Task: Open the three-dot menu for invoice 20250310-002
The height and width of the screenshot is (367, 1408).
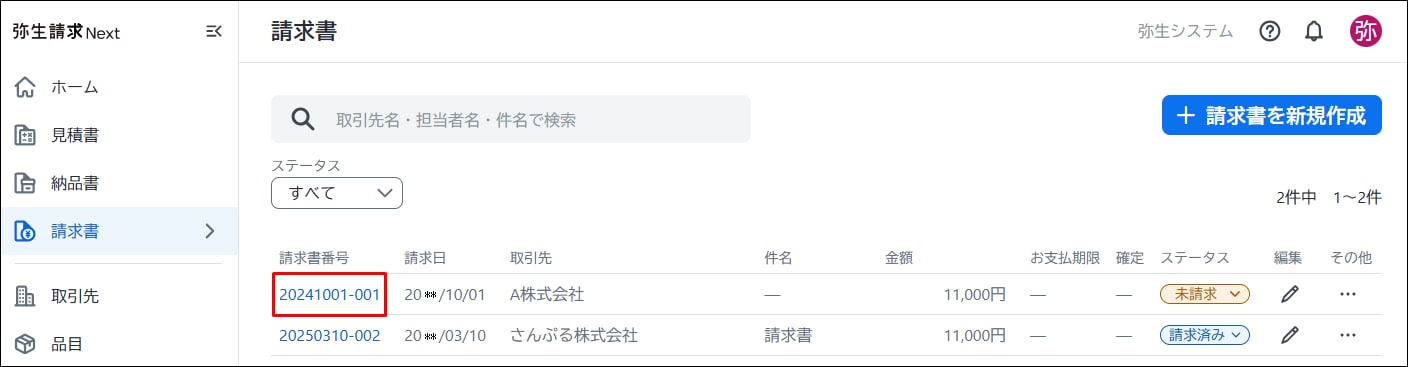Action: (1347, 335)
